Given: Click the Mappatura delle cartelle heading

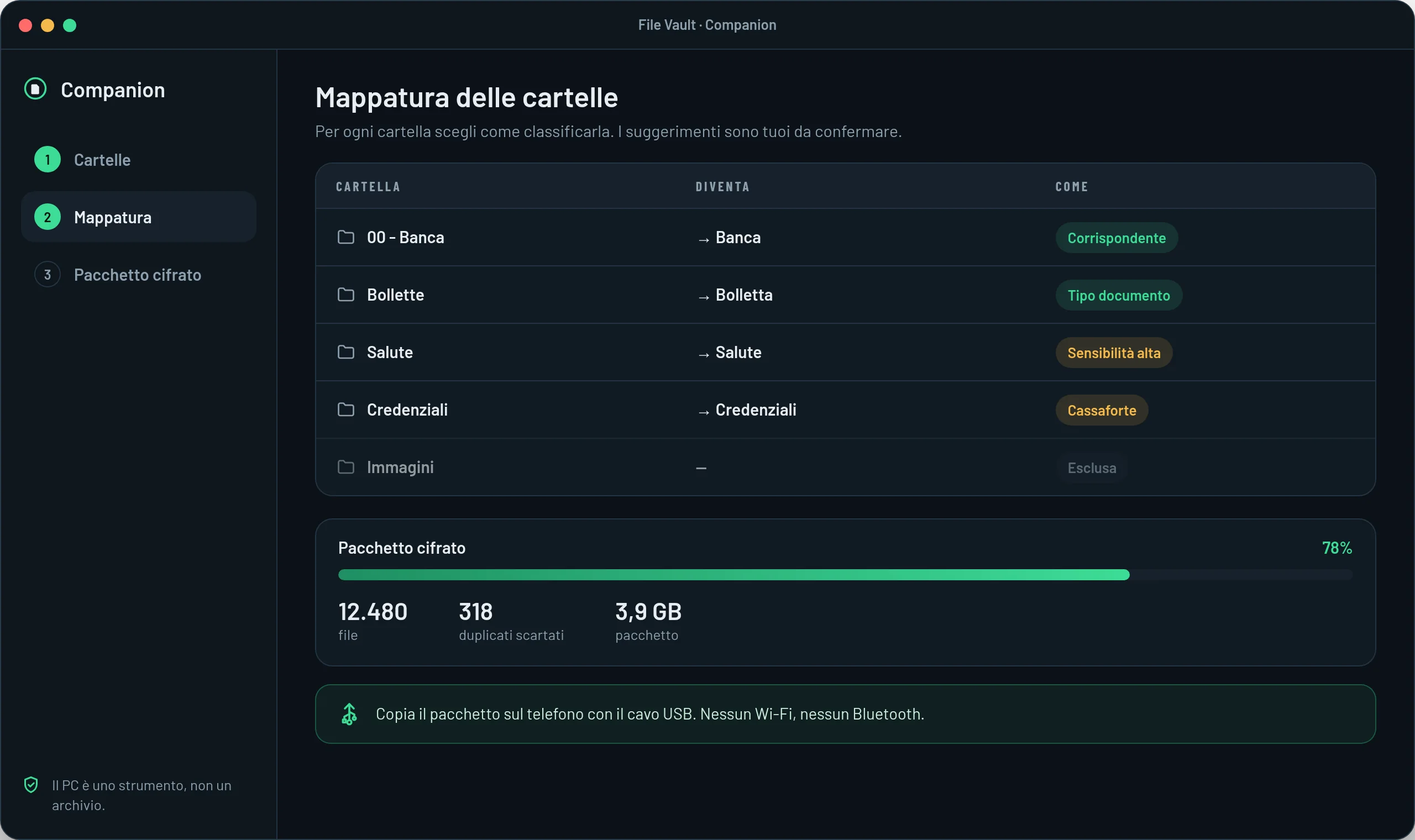Looking at the screenshot, I should coord(467,97).
